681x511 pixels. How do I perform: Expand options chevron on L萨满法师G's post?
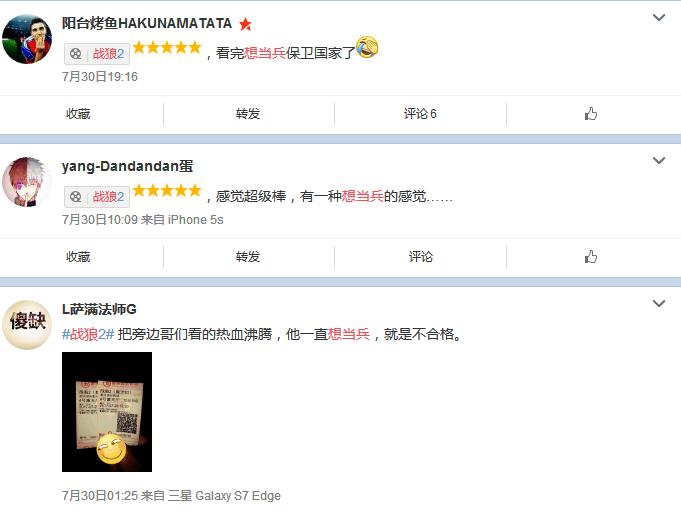[659, 303]
